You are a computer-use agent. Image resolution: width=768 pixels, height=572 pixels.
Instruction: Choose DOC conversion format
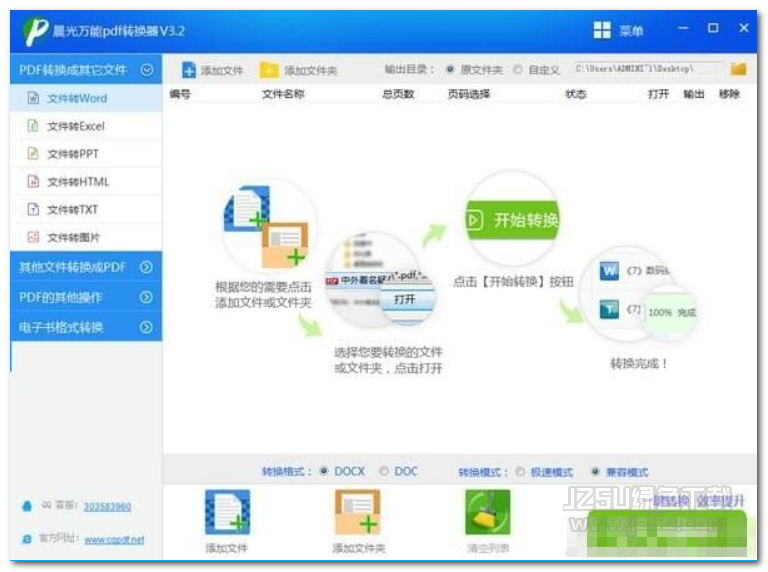(x=384, y=471)
